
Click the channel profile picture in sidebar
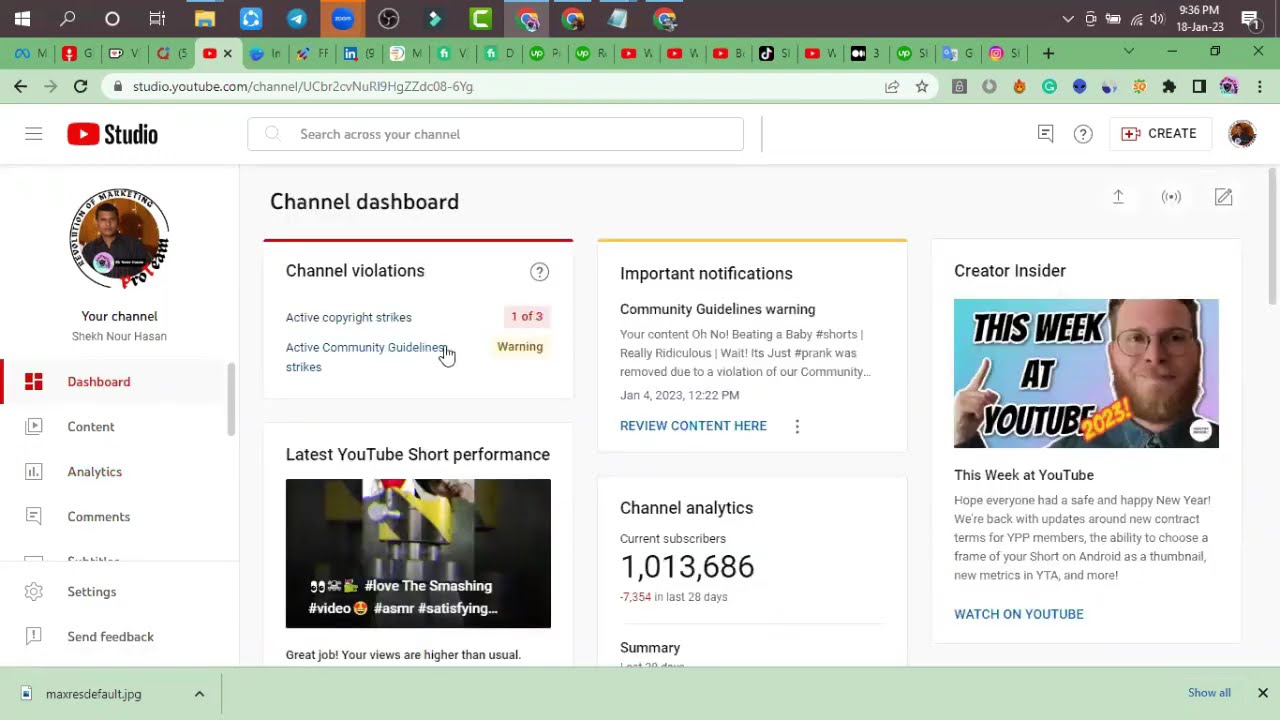point(119,238)
